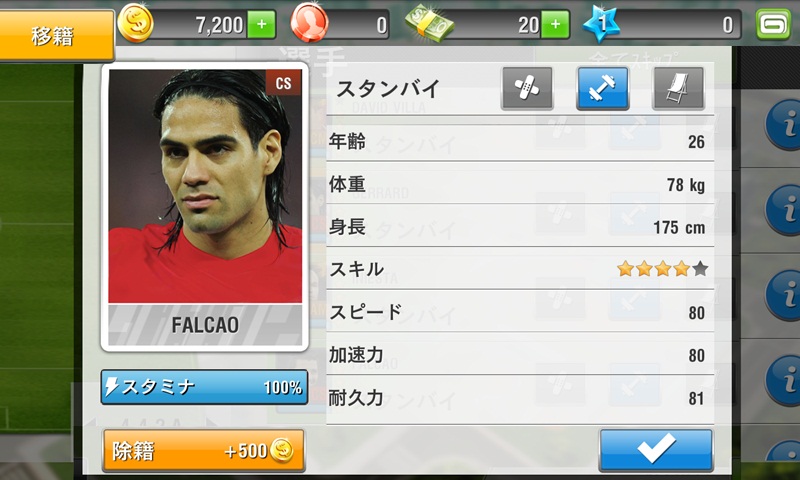The image size is (800, 480).
Task: Release player with 除籍 +500 button
Action: (204, 450)
